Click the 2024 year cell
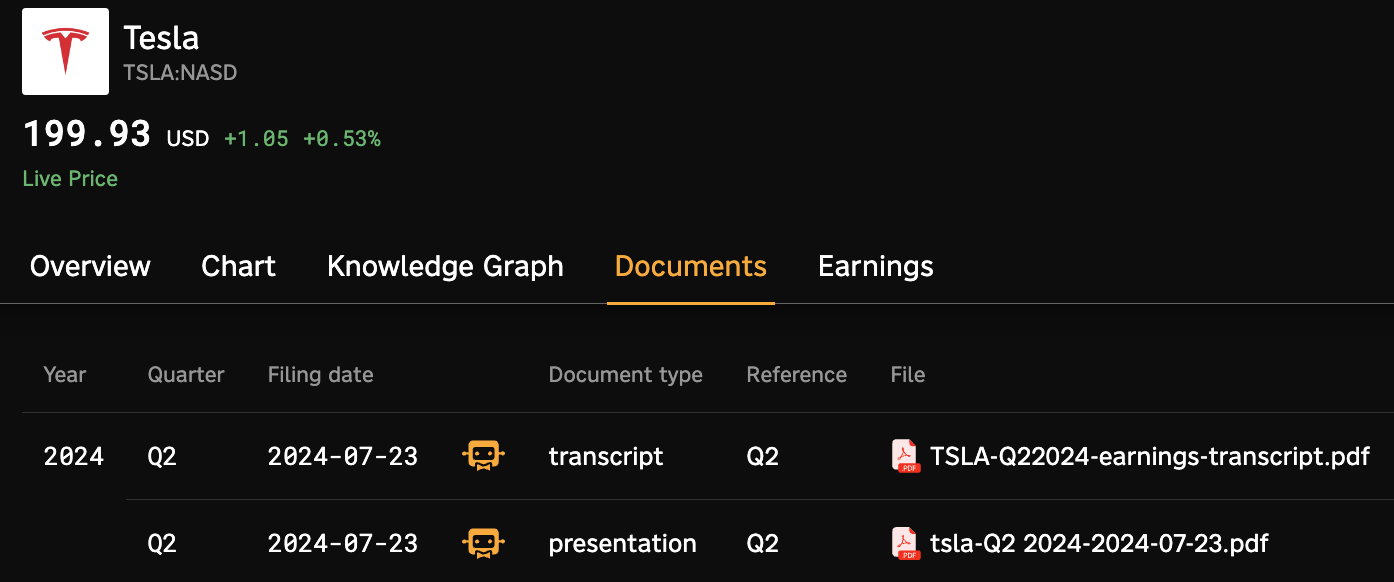 coord(74,457)
